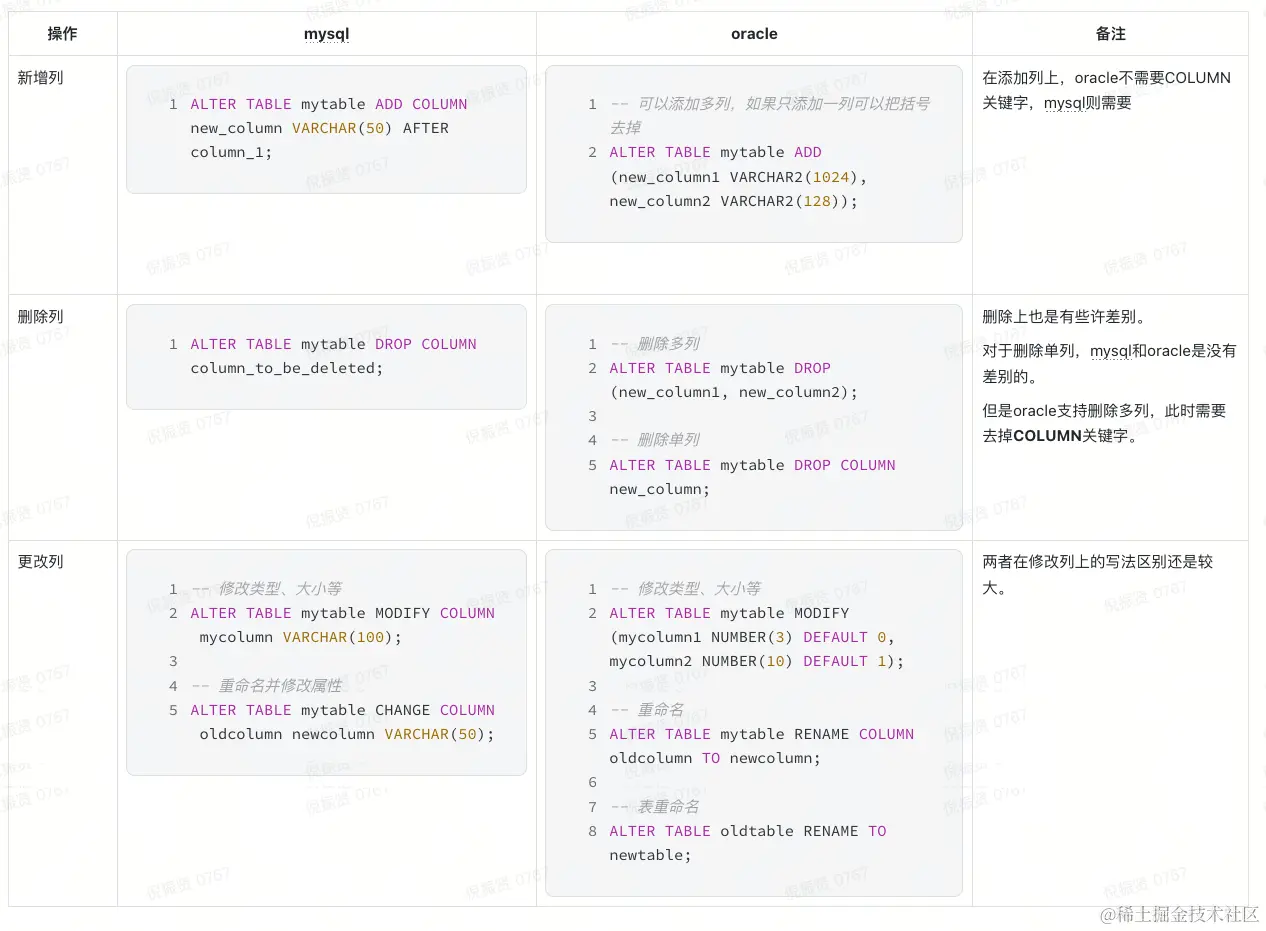Select the mysql DROP COLUMN statement
This screenshot has width=1266, height=931.
coord(326,356)
